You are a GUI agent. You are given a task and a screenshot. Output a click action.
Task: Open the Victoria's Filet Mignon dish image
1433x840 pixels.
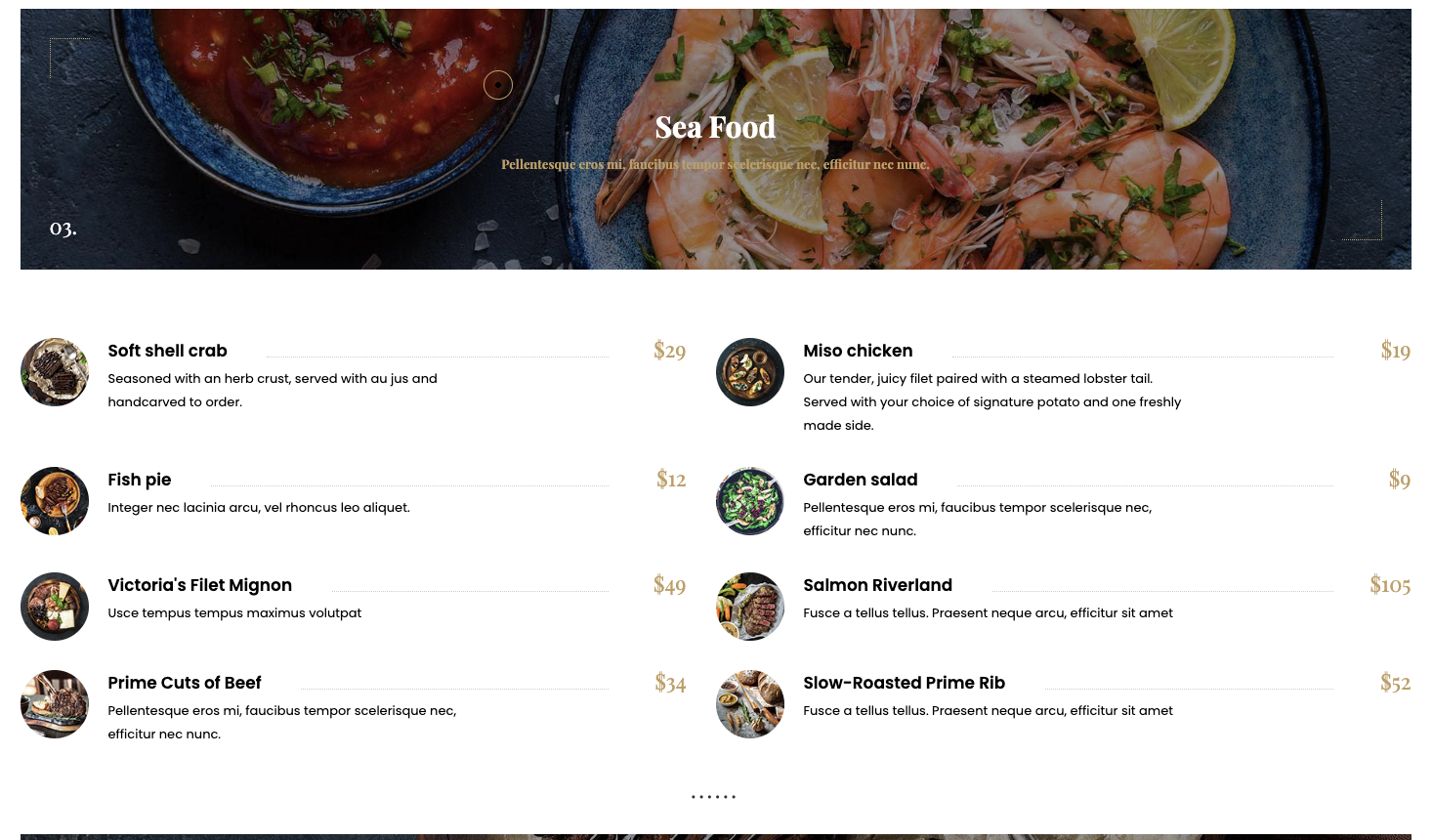[x=55, y=607]
